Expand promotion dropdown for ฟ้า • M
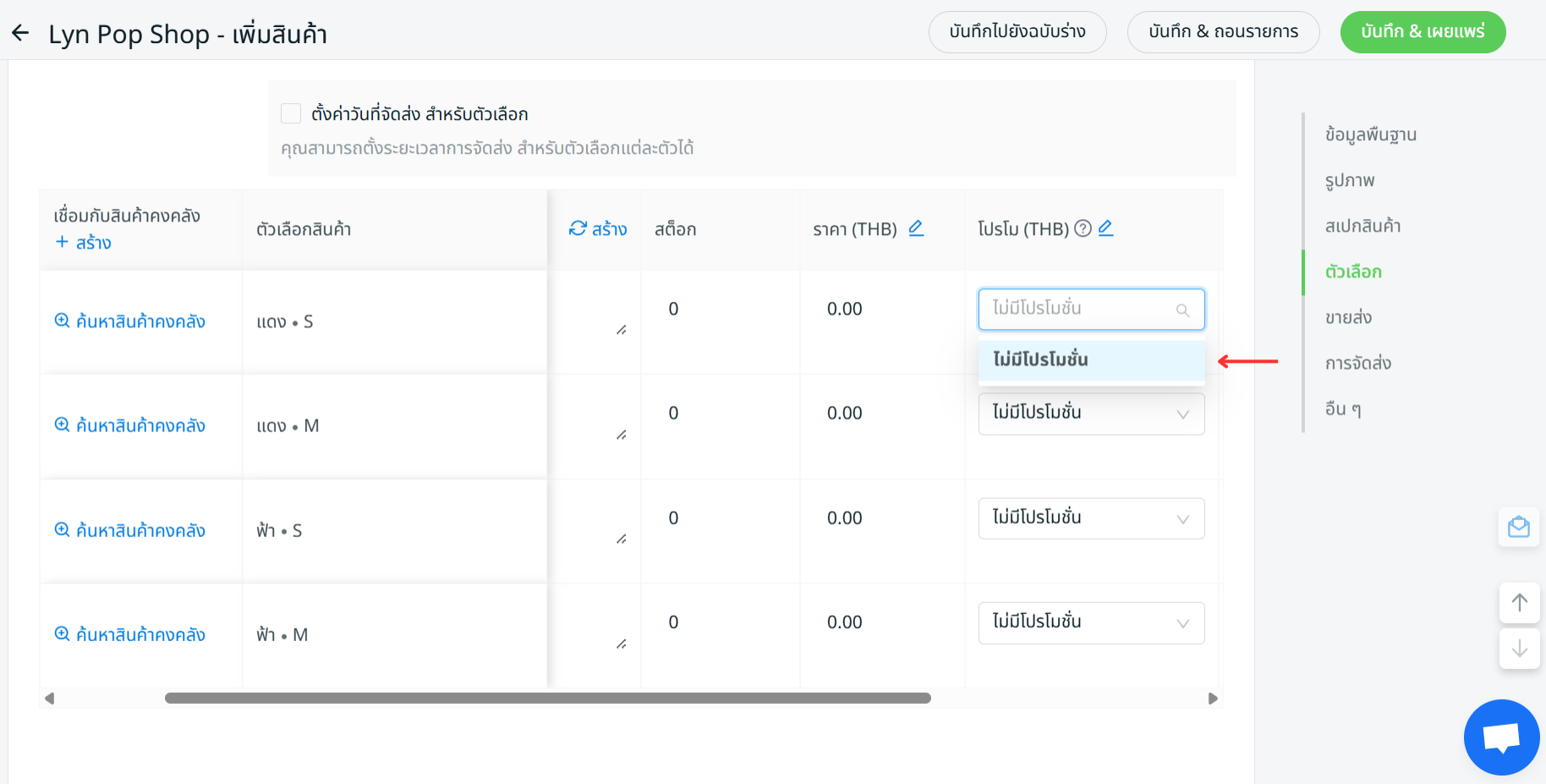The width and height of the screenshot is (1546, 784). 1091,623
